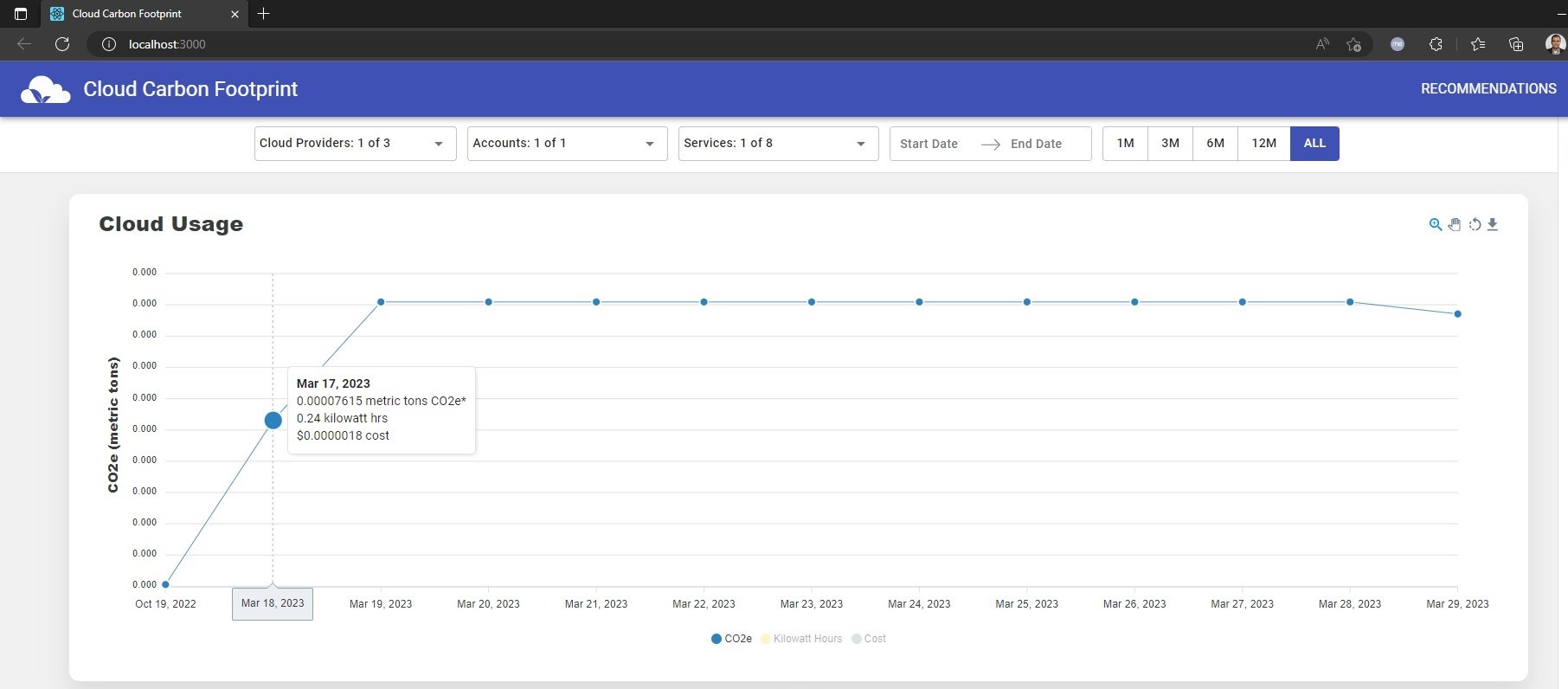Click the Services dropdown arrow
1568x689 pixels.
coord(861,144)
